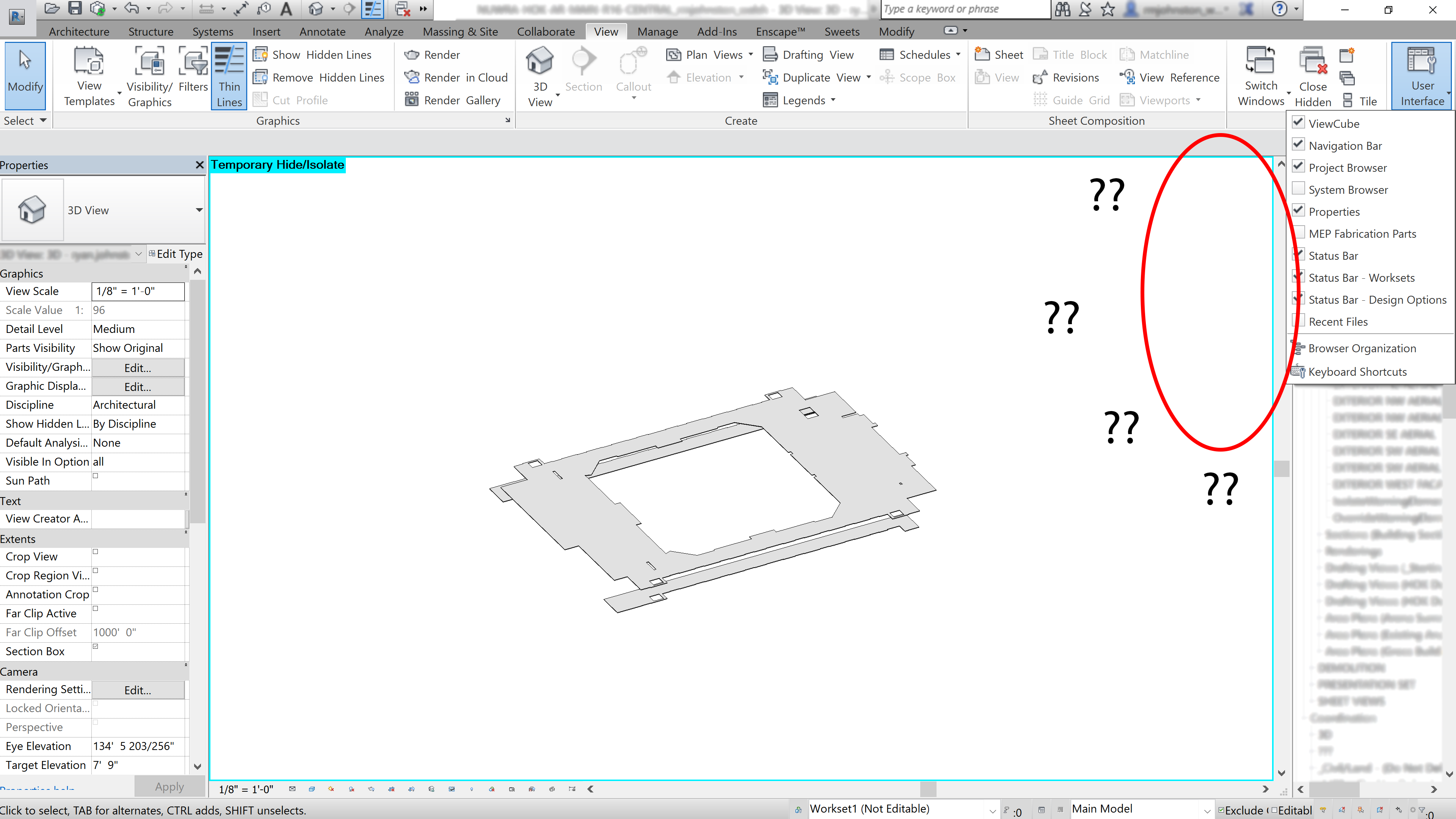Open the Massing & Site tab
The width and height of the screenshot is (1456, 819).
460,31
